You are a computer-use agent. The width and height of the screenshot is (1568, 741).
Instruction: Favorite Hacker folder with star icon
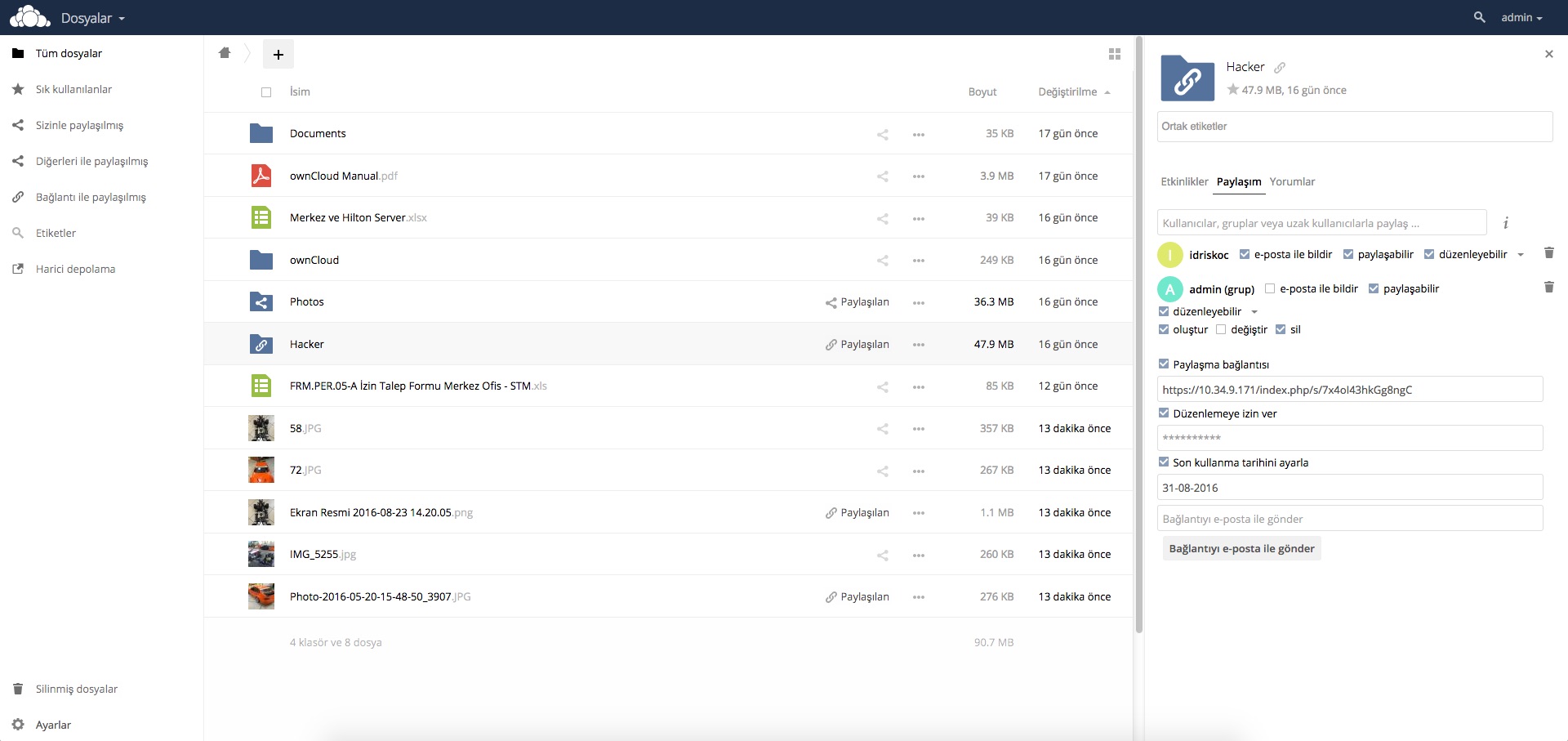coord(1232,90)
